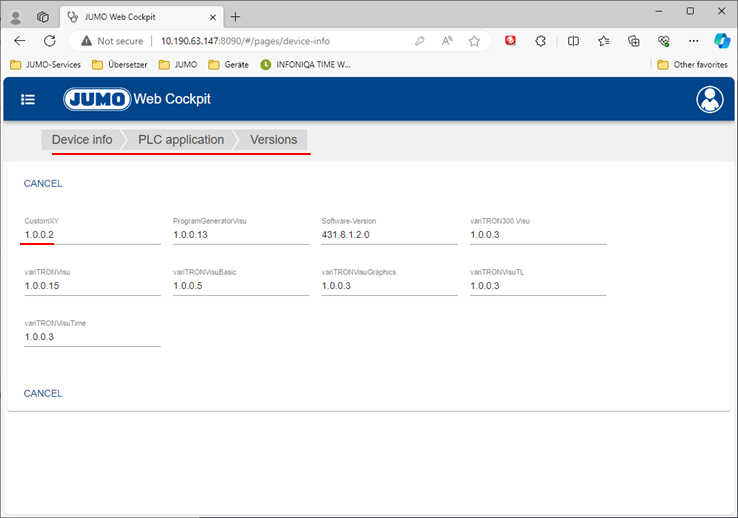The image size is (738, 518).
Task: Open the hamburger navigation menu
Action: (x=28, y=100)
